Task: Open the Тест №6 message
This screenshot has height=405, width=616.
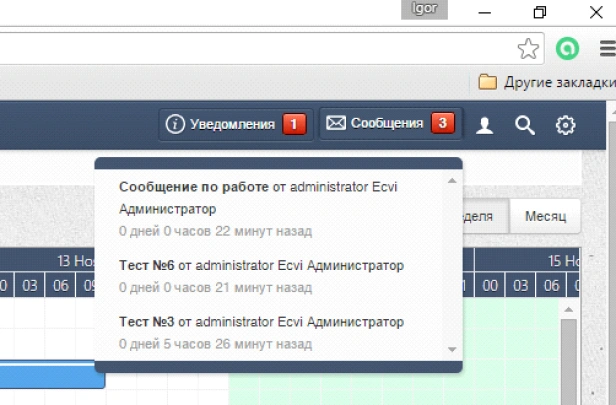Action: tap(147, 266)
